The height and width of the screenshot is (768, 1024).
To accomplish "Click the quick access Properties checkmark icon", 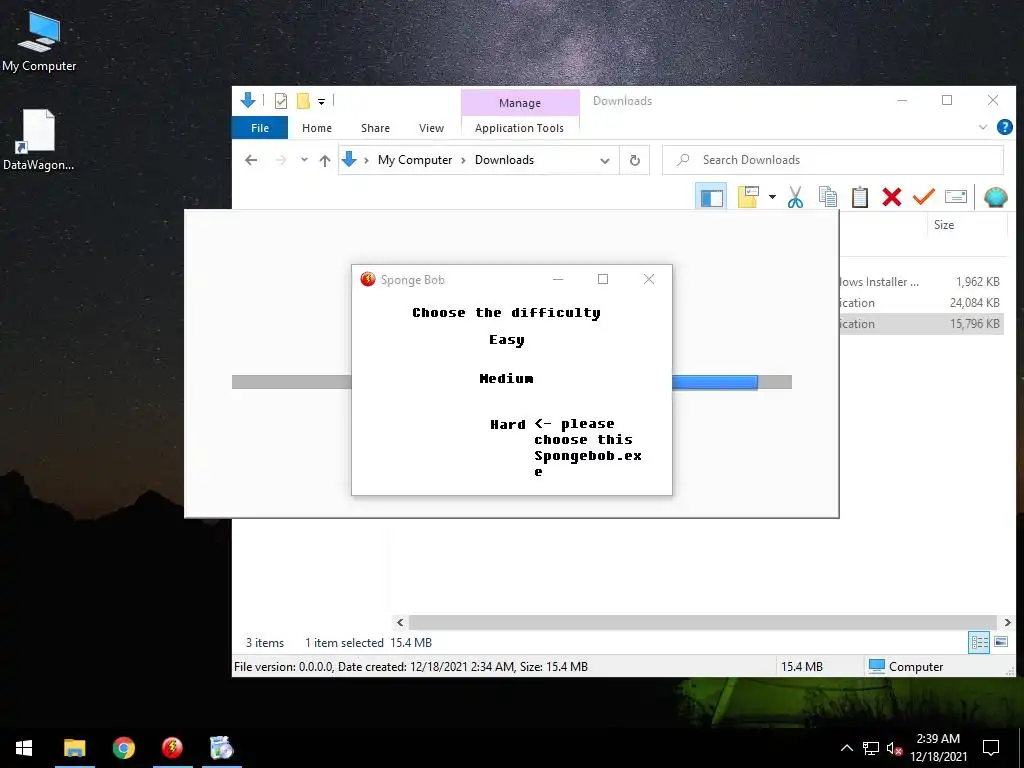I will pyautogui.click(x=281, y=101).
